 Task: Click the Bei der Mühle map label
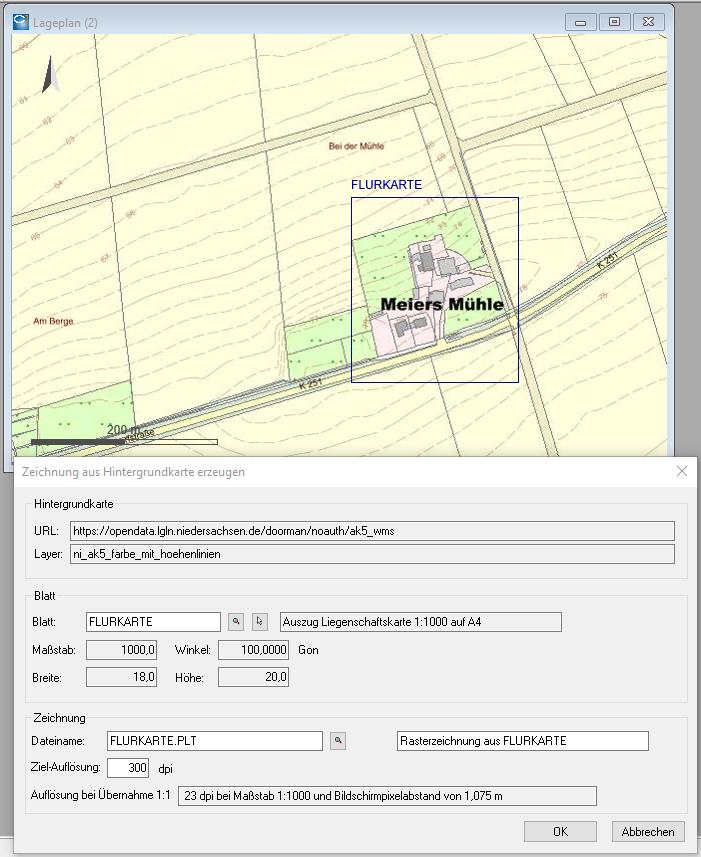point(356,146)
